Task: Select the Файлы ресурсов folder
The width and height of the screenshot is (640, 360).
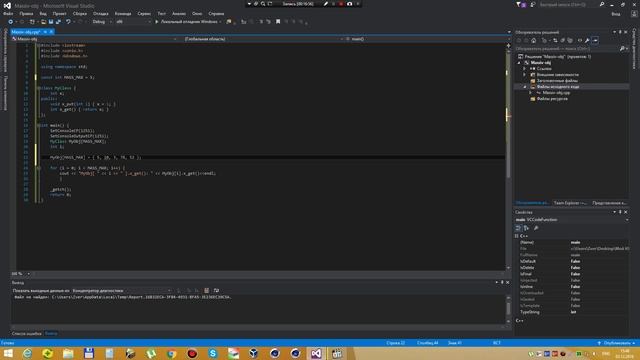Action: tap(552, 99)
